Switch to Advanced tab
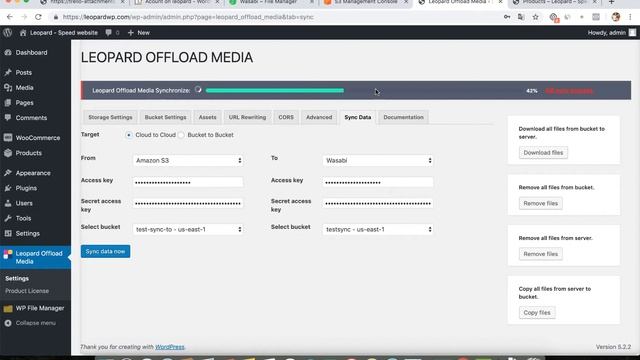The height and width of the screenshot is (360, 640). tap(319, 117)
